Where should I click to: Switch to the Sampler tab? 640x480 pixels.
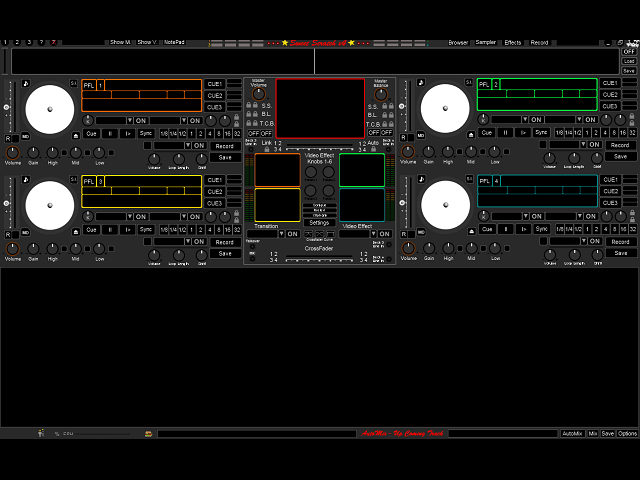tap(486, 43)
